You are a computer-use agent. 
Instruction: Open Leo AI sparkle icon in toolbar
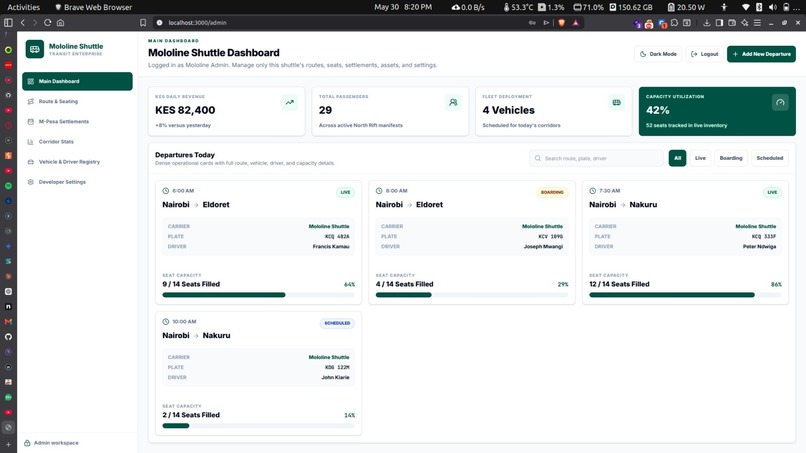[744, 23]
